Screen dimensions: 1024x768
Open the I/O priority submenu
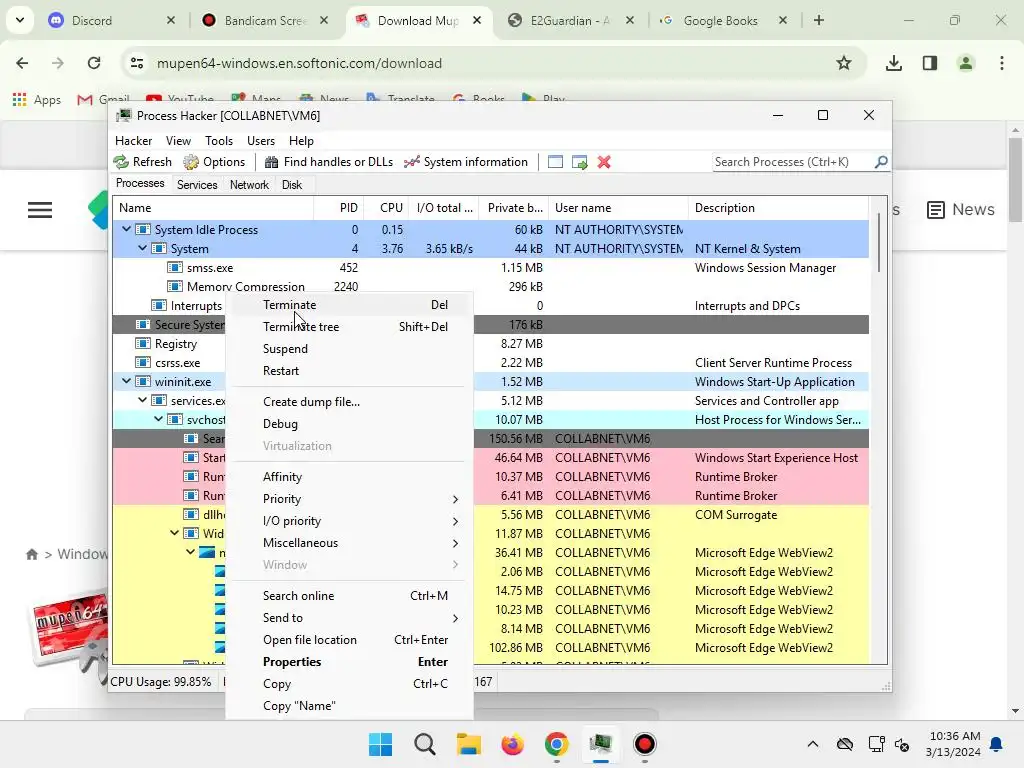pyautogui.click(x=349, y=521)
